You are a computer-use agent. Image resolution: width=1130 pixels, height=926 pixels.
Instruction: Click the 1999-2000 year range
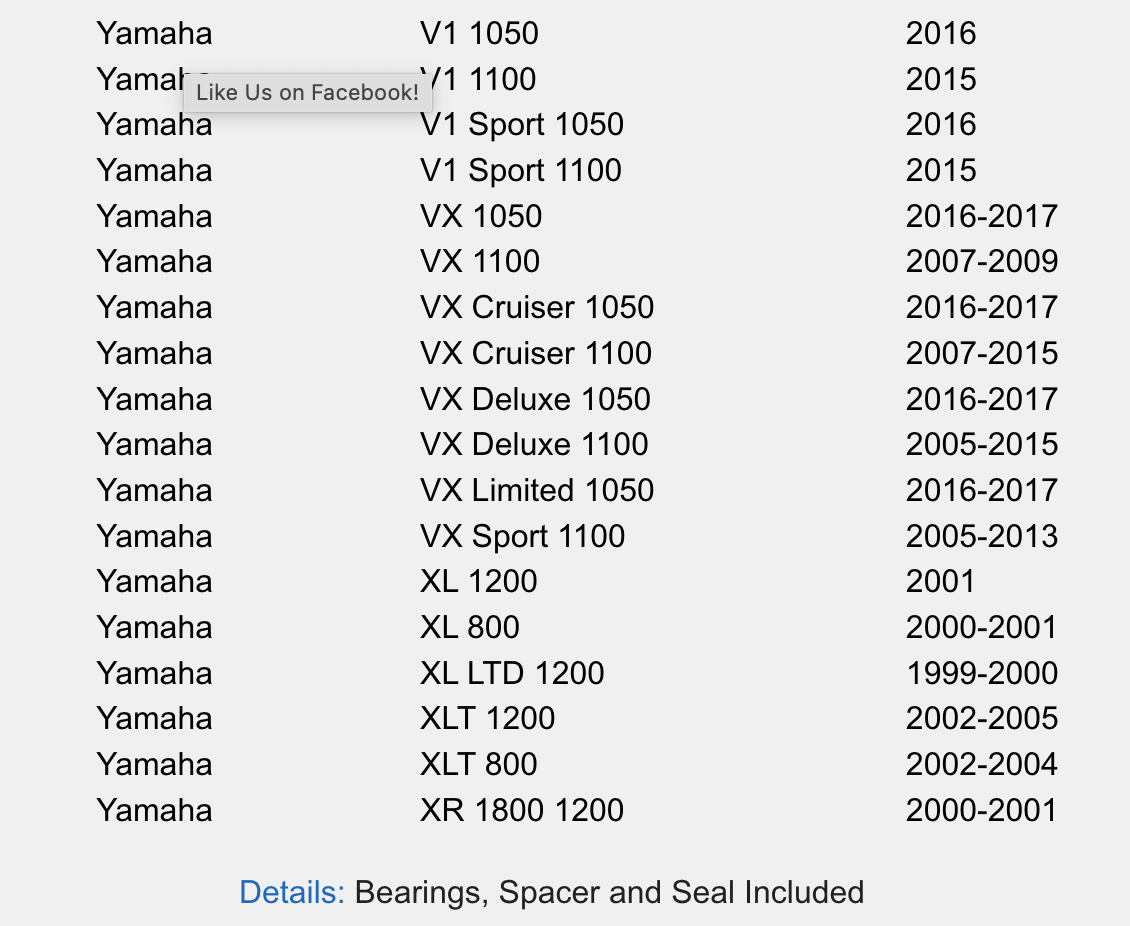click(982, 673)
